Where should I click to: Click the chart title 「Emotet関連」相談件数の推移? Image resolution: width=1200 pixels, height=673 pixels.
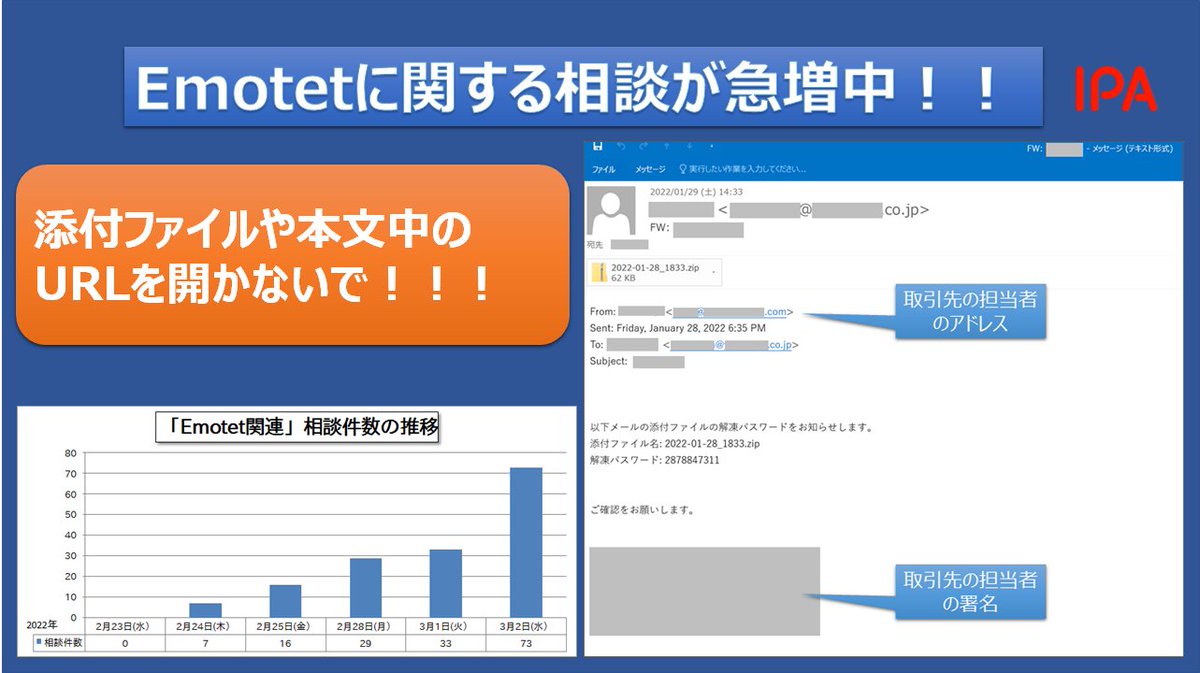pos(298,428)
